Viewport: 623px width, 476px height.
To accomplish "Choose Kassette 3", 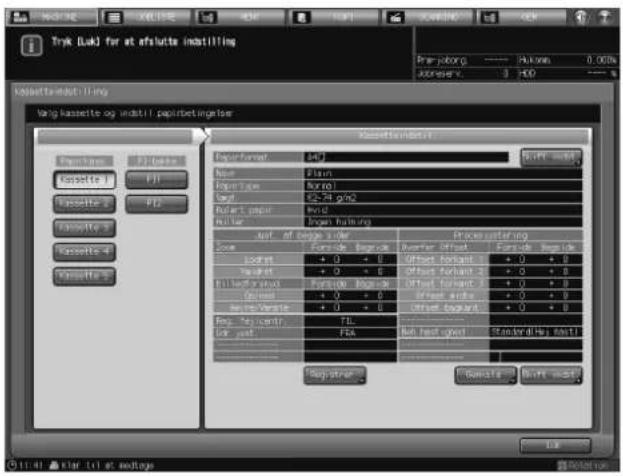I will click(84, 228).
